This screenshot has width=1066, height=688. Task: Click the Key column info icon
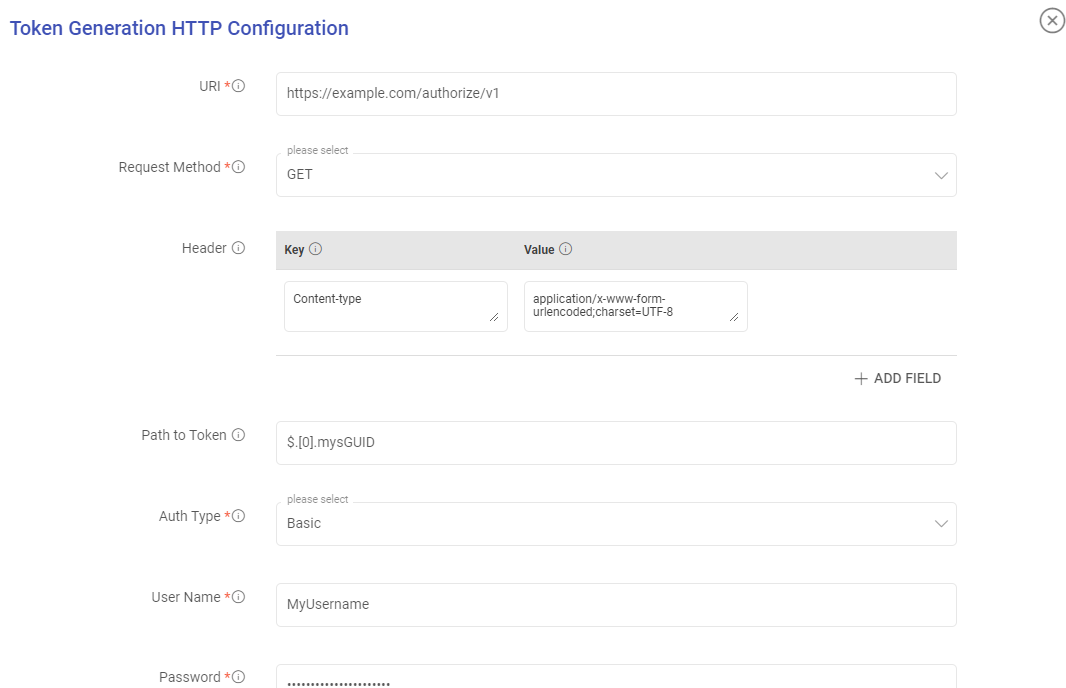tap(315, 249)
